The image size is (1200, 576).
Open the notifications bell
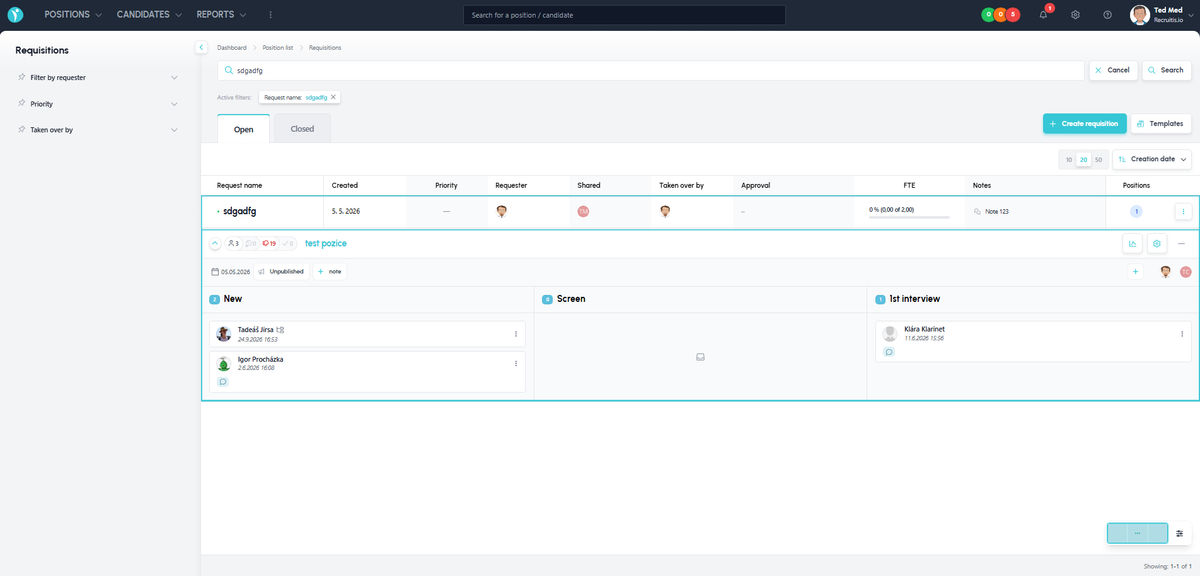coord(1043,15)
